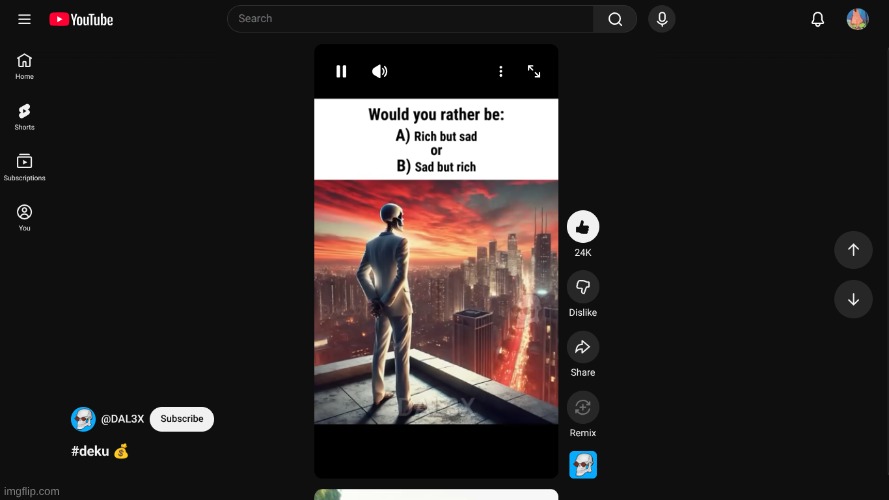The width and height of the screenshot is (889, 500).
Task: Pause the playing Short
Action: click(341, 71)
